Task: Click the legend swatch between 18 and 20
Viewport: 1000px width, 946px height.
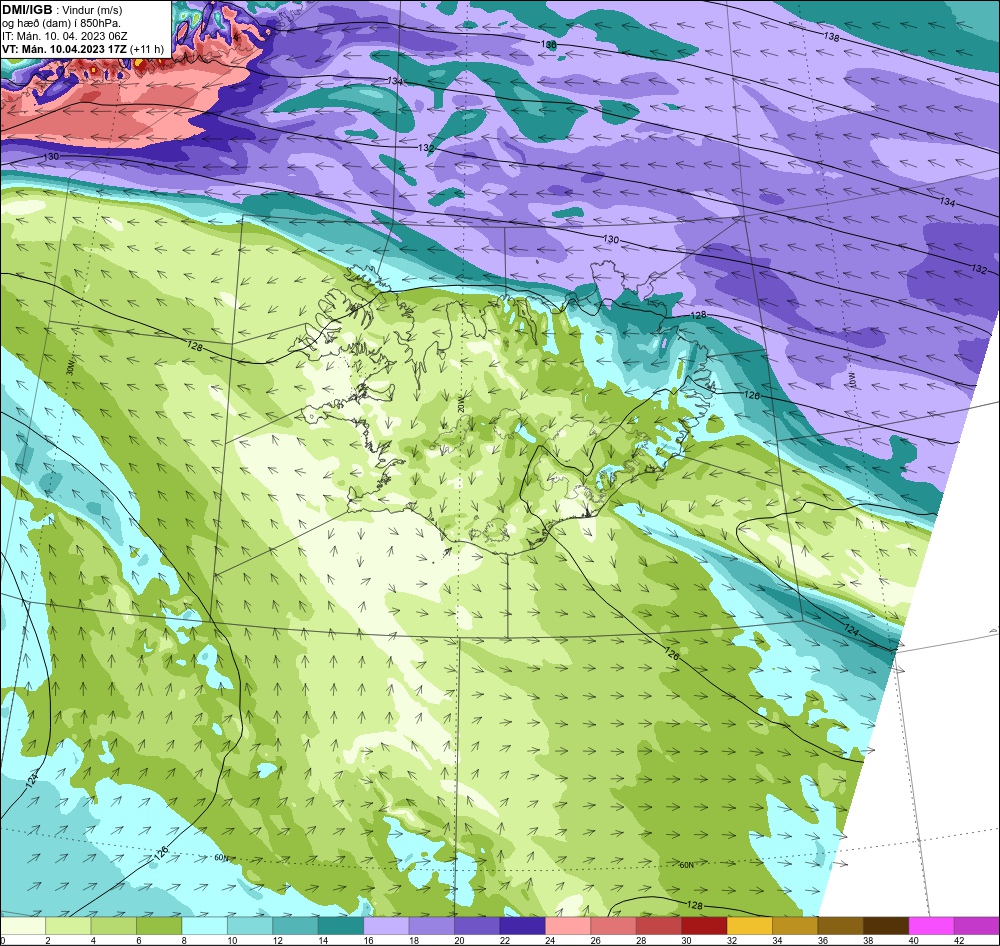Action: coord(432,925)
